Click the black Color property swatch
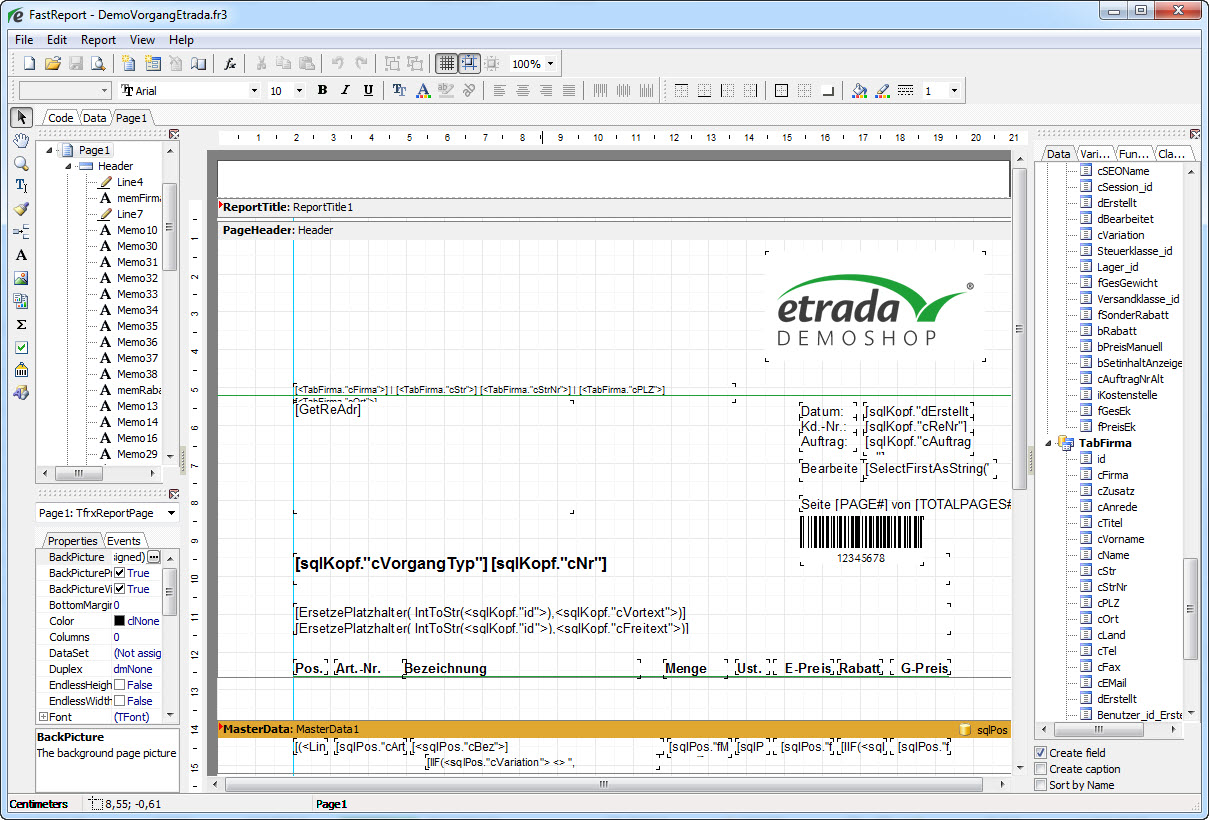 [119, 621]
